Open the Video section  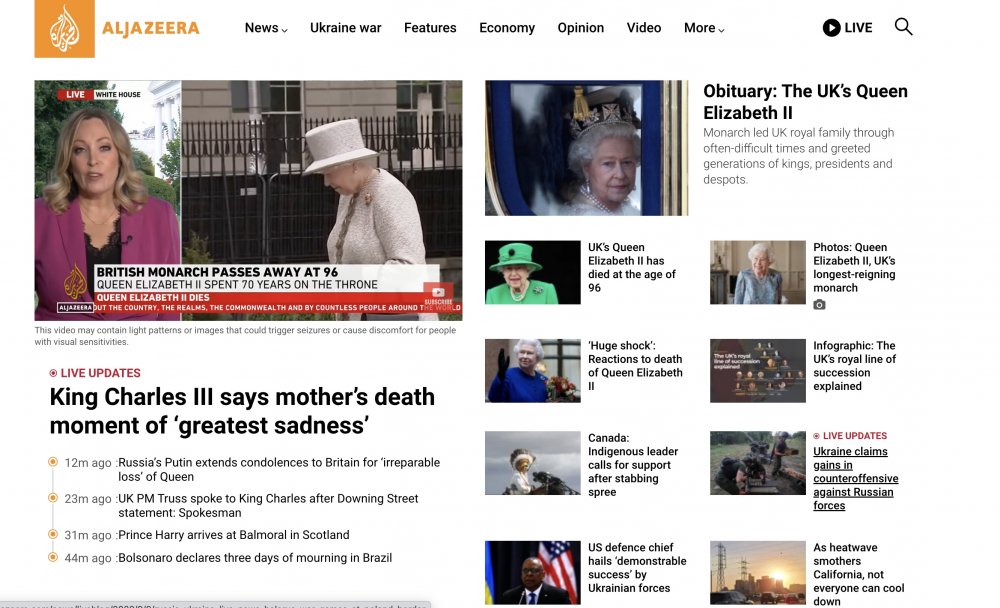(643, 28)
